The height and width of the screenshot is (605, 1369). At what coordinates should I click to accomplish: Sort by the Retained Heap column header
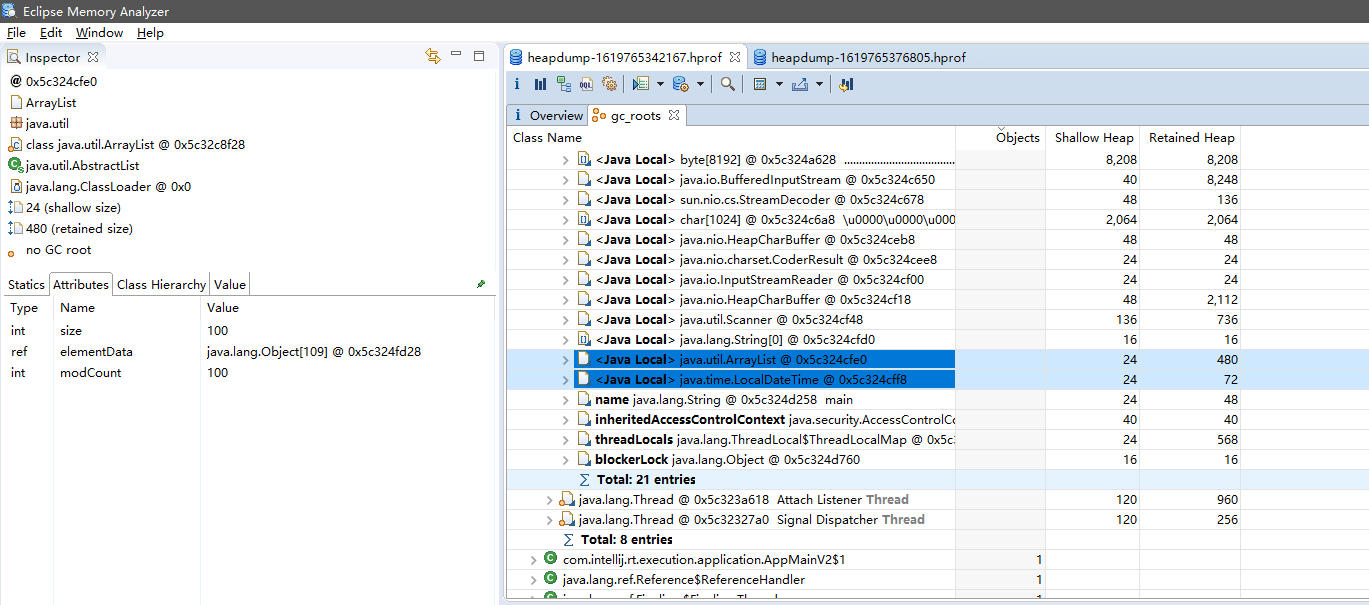tap(1191, 137)
